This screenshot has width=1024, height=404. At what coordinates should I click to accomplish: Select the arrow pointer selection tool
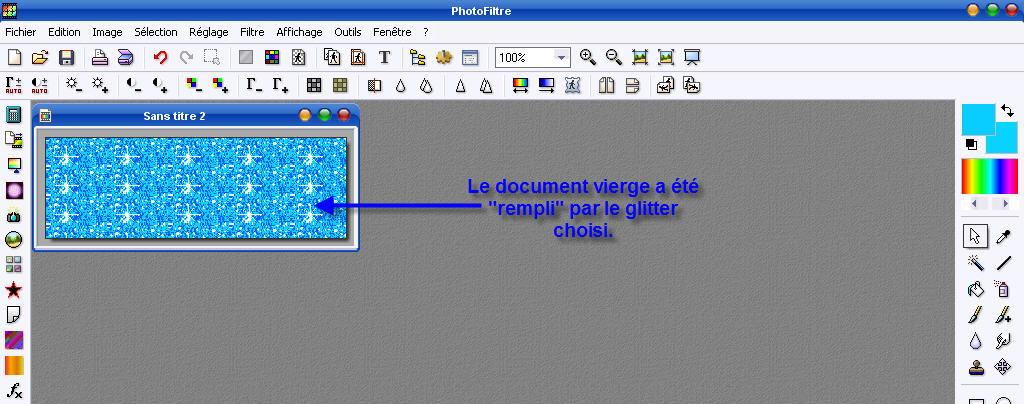click(976, 236)
